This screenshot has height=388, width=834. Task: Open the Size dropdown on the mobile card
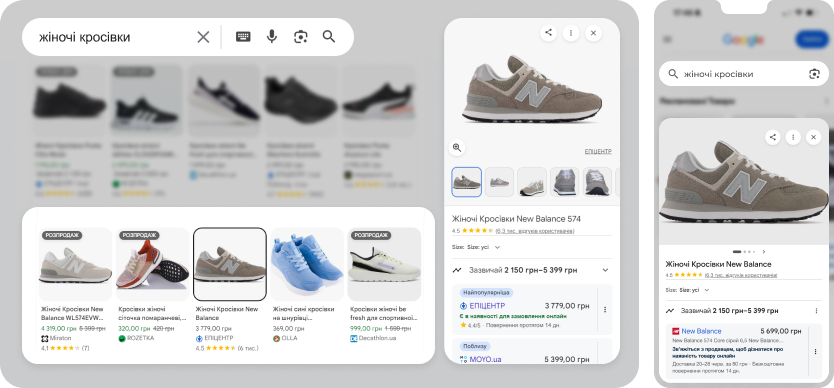click(x=687, y=290)
